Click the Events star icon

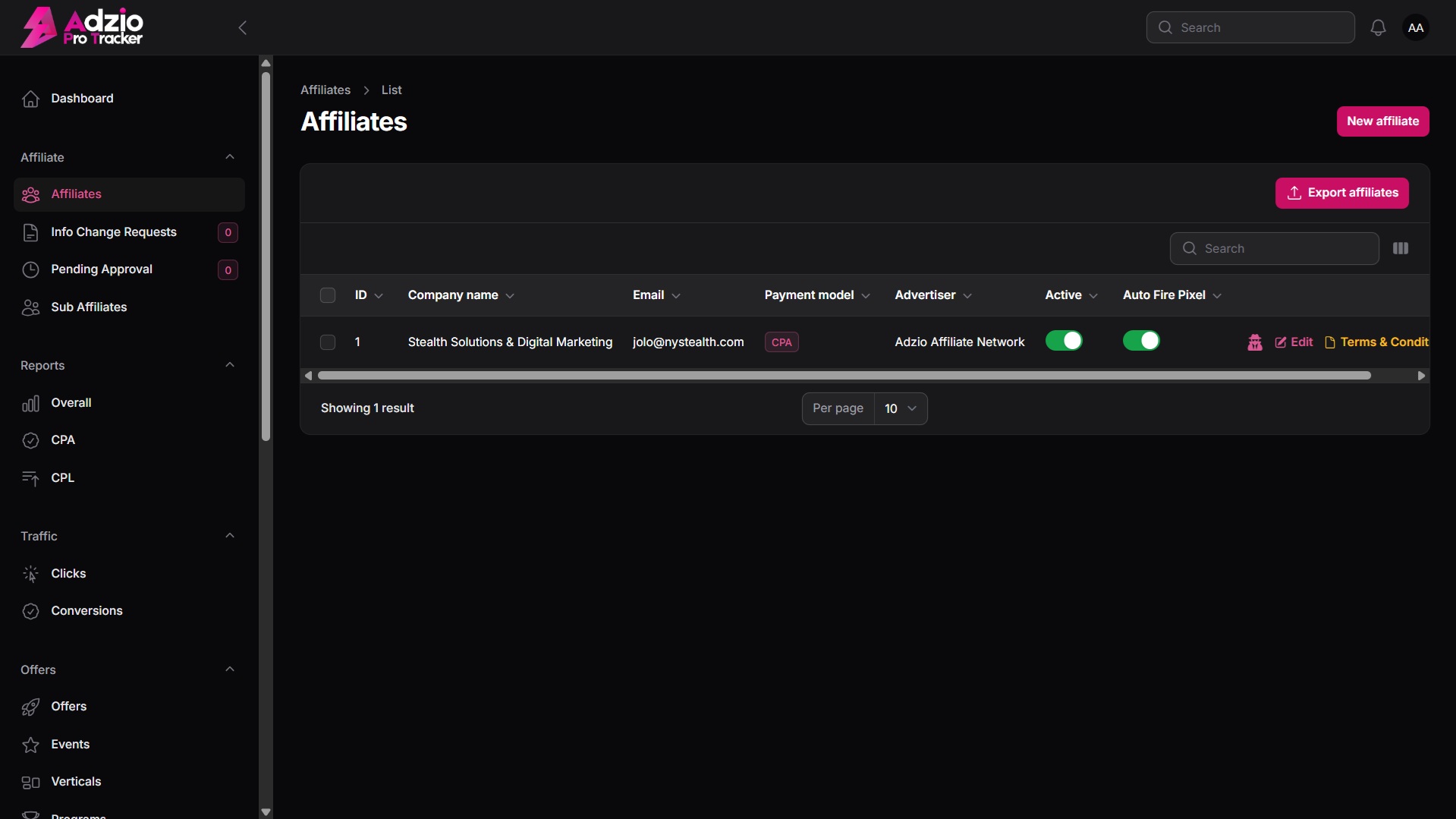click(x=30, y=745)
